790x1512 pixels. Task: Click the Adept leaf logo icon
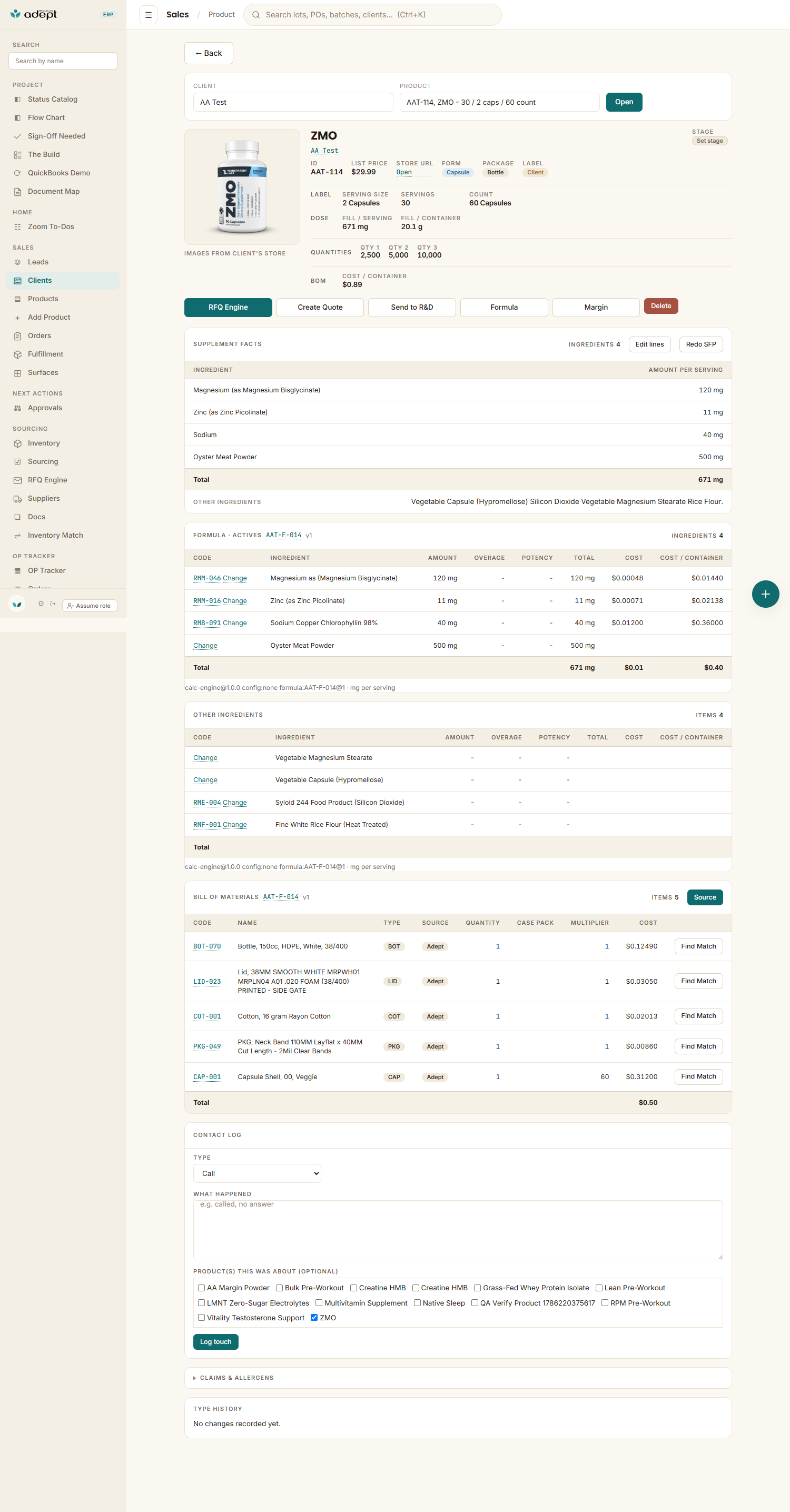[x=15, y=14]
